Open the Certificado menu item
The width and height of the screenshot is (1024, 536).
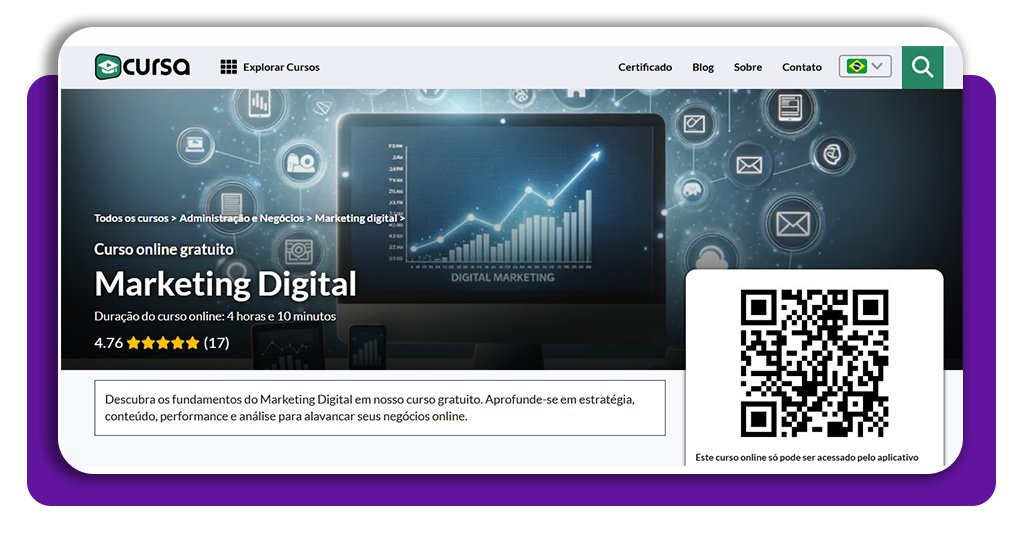(645, 67)
